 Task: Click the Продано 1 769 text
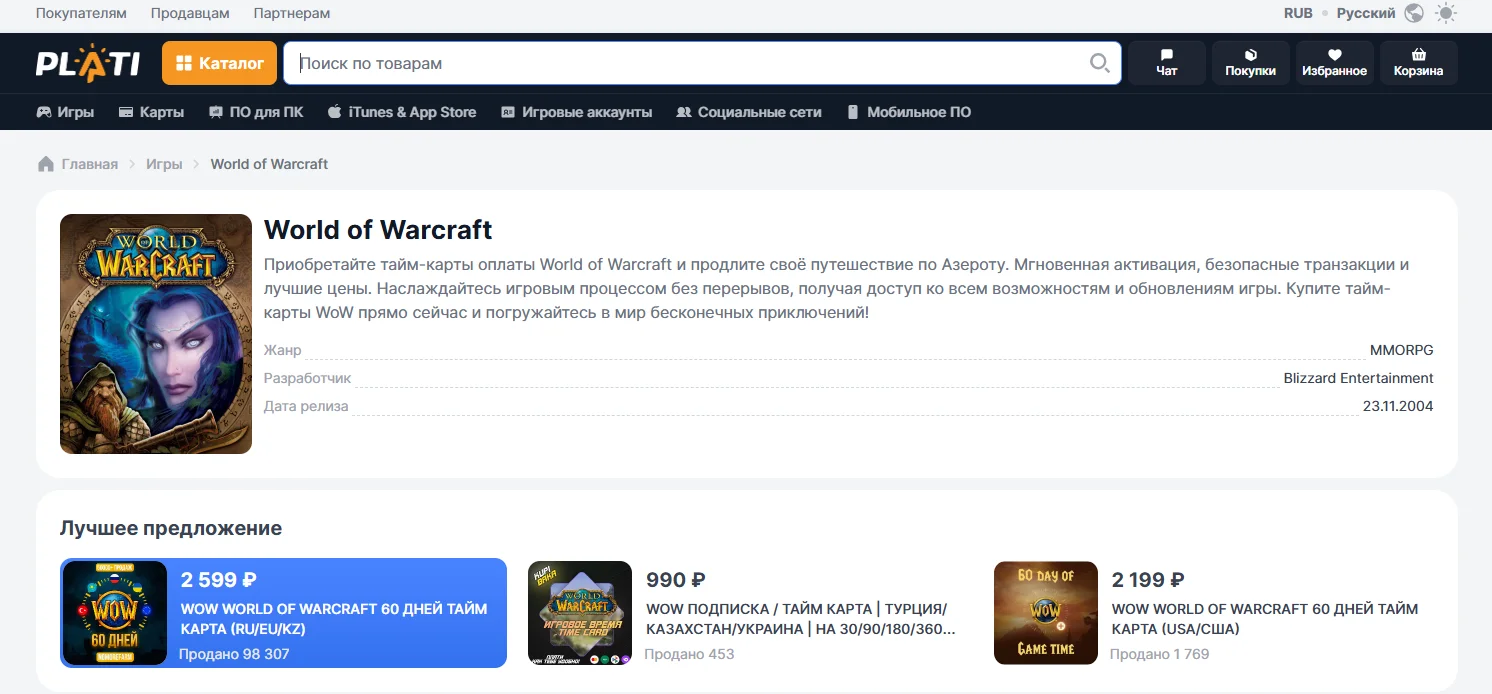(x=1159, y=654)
